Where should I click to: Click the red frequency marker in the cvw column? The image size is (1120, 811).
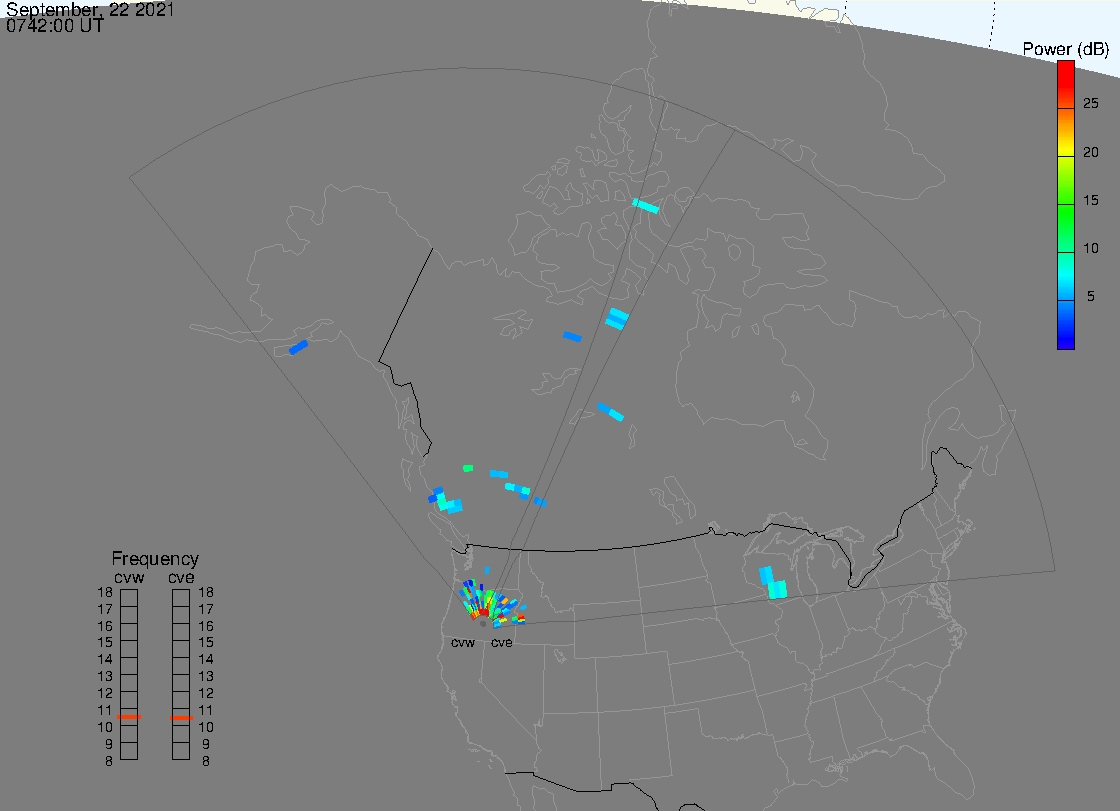coord(129,717)
